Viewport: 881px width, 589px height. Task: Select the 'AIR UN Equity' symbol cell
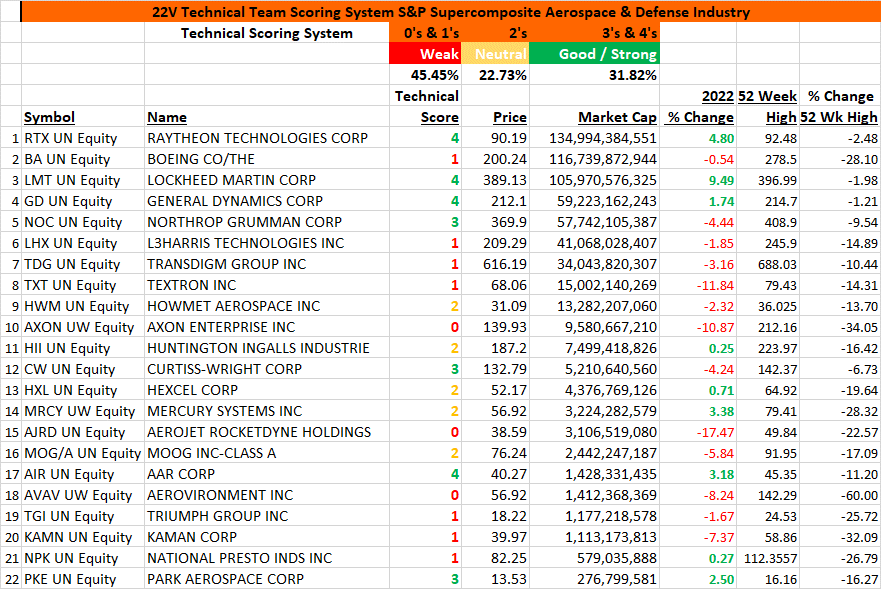click(x=83, y=474)
